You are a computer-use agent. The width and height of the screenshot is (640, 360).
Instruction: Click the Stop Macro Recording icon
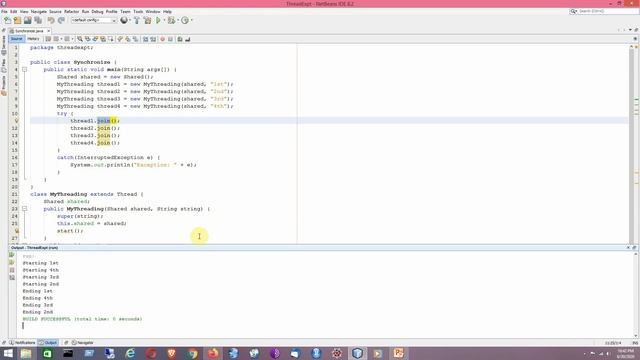(x=171, y=39)
